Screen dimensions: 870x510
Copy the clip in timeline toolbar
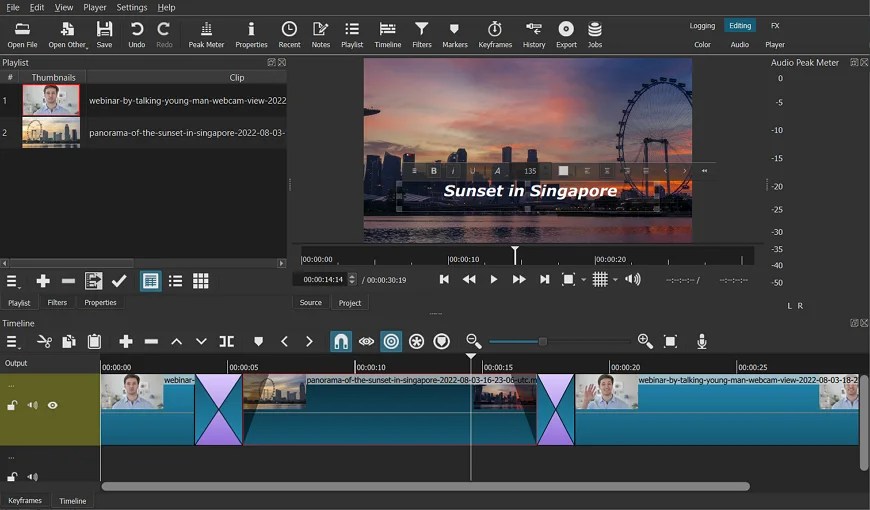[x=69, y=341]
